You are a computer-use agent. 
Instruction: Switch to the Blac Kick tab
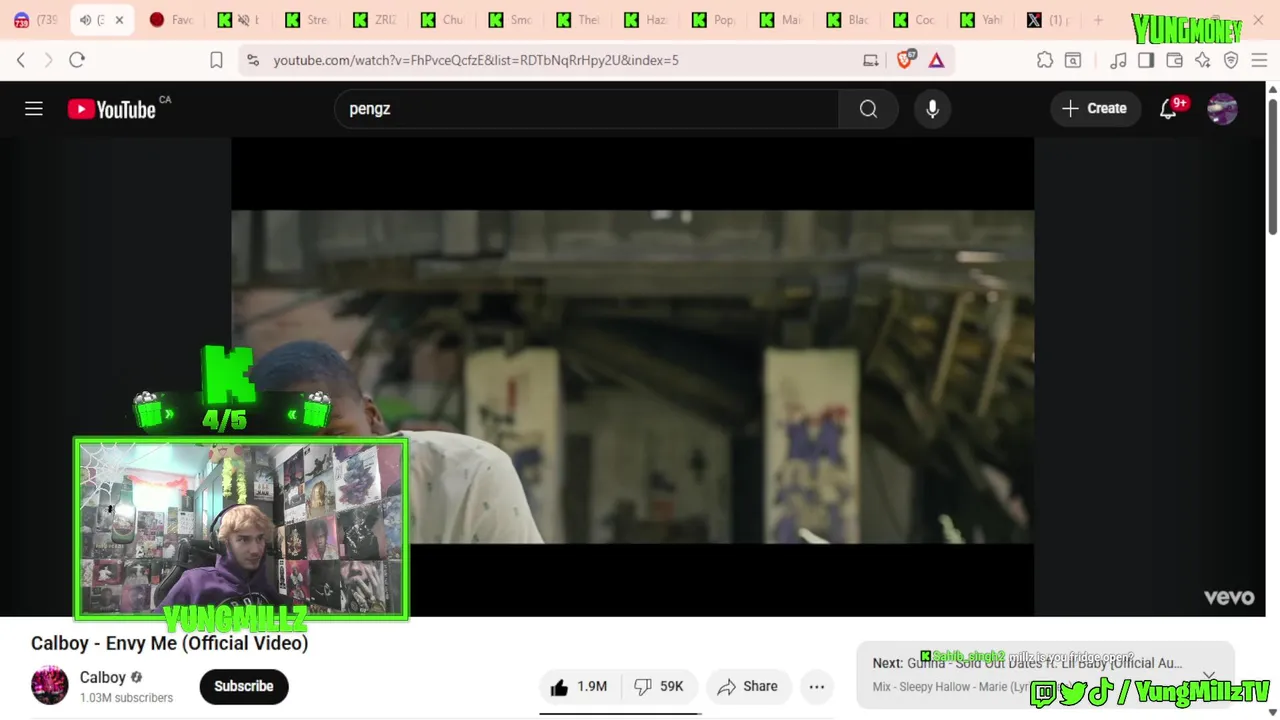pos(849,20)
